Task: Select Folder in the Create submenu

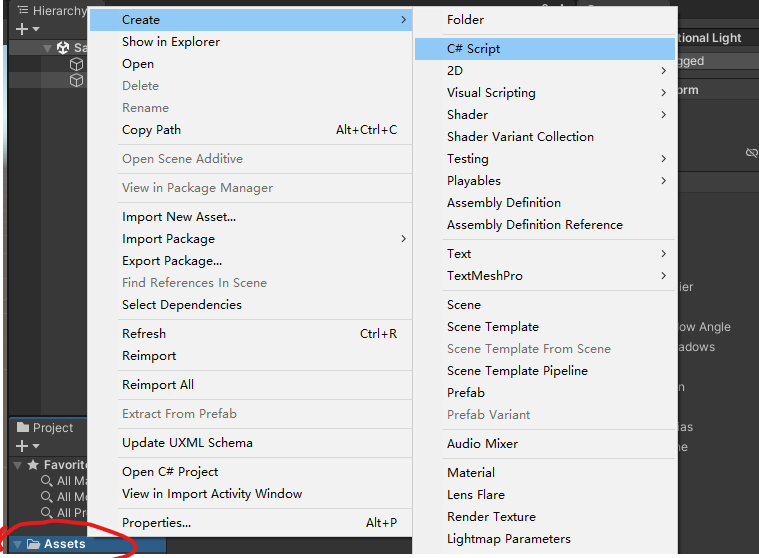Action: pos(545,20)
